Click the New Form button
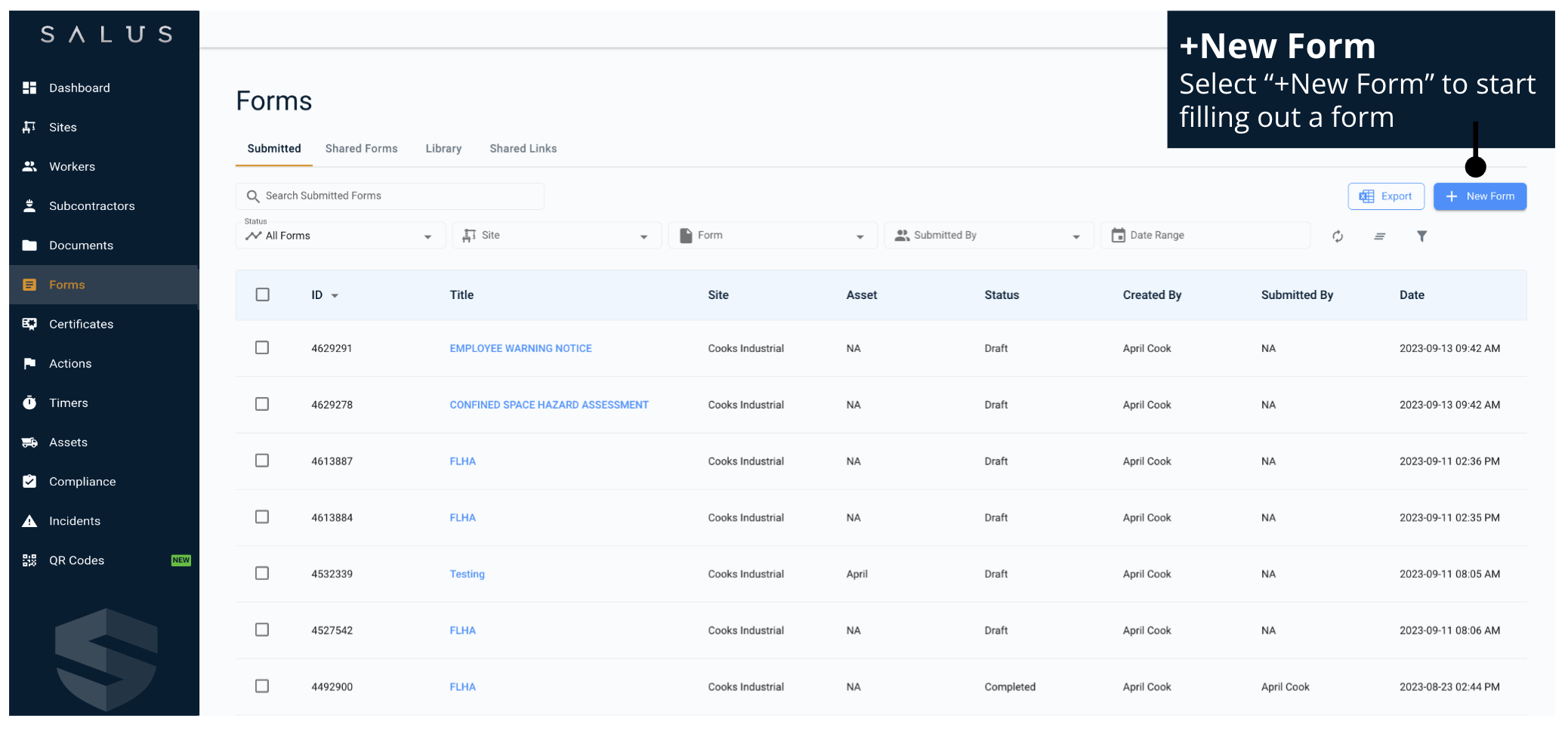Viewport: 1568px width, 737px height. click(1479, 196)
